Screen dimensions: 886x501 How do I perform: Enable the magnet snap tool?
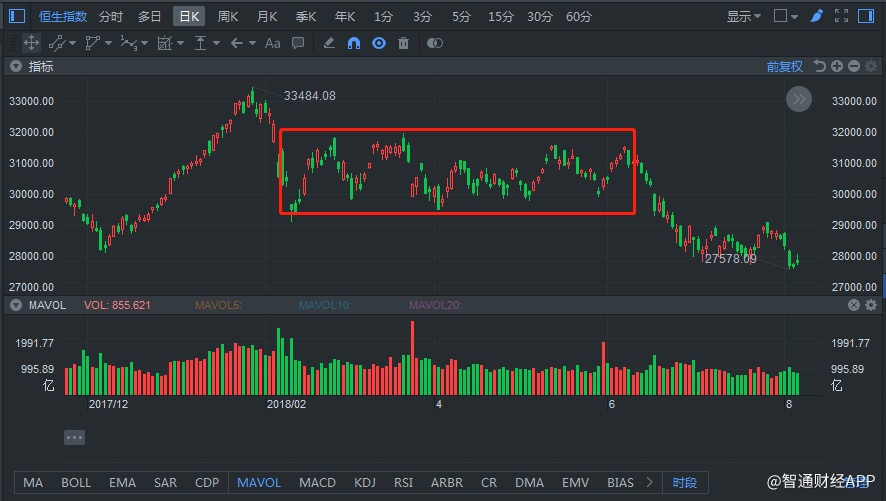click(354, 43)
